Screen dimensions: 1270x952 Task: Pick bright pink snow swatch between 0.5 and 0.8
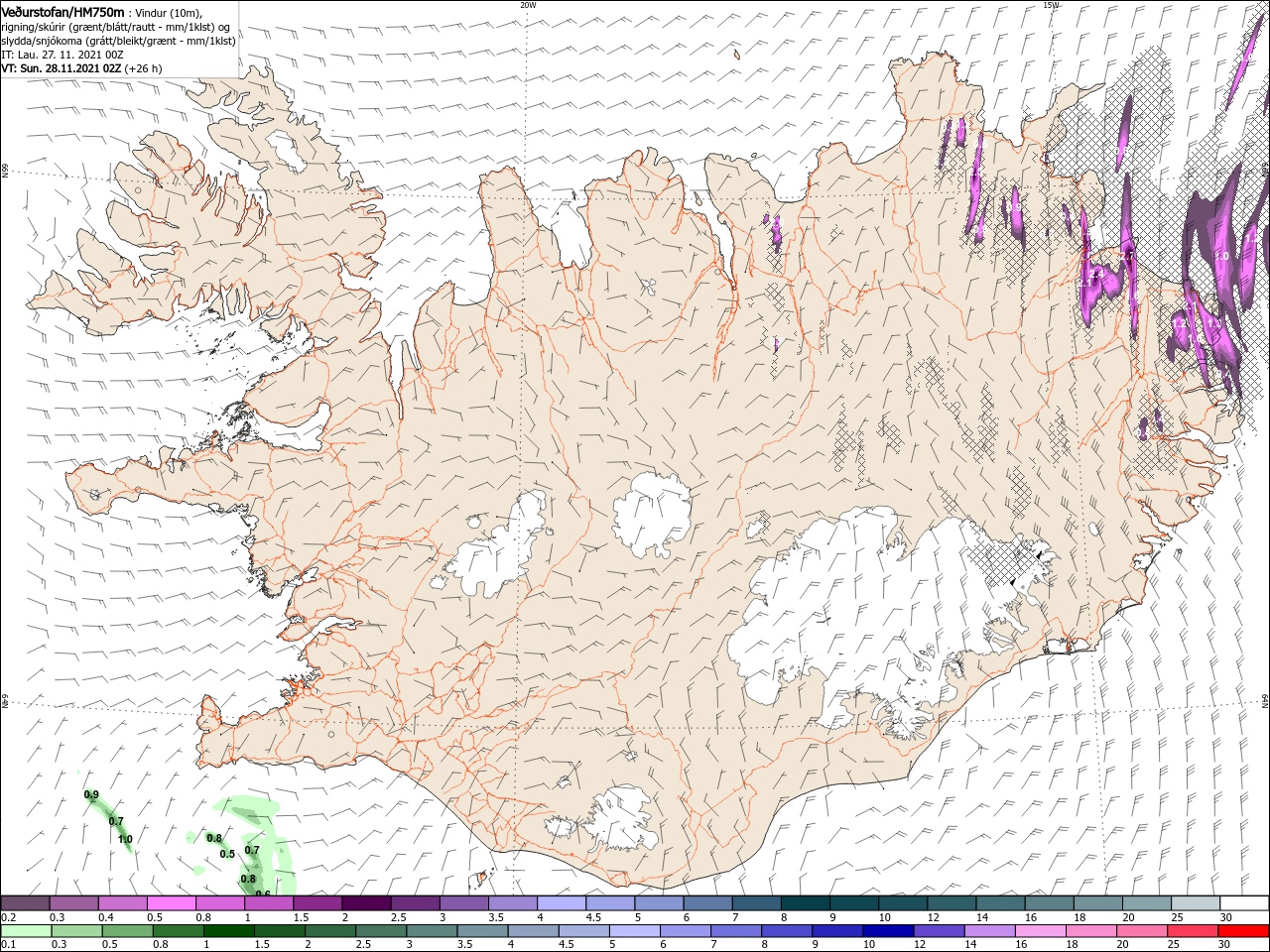(x=171, y=903)
